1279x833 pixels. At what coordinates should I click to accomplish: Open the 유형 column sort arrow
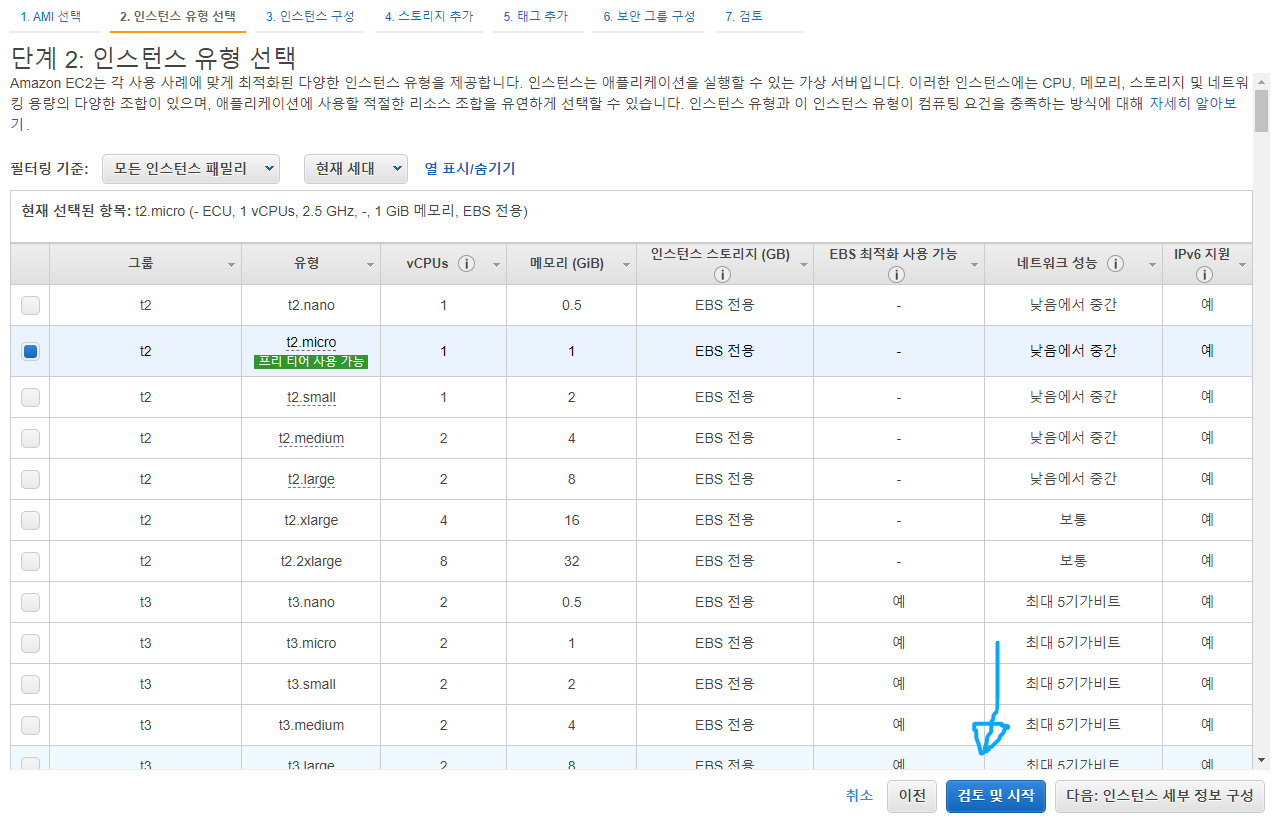pyautogui.click(x=371, y=265)
